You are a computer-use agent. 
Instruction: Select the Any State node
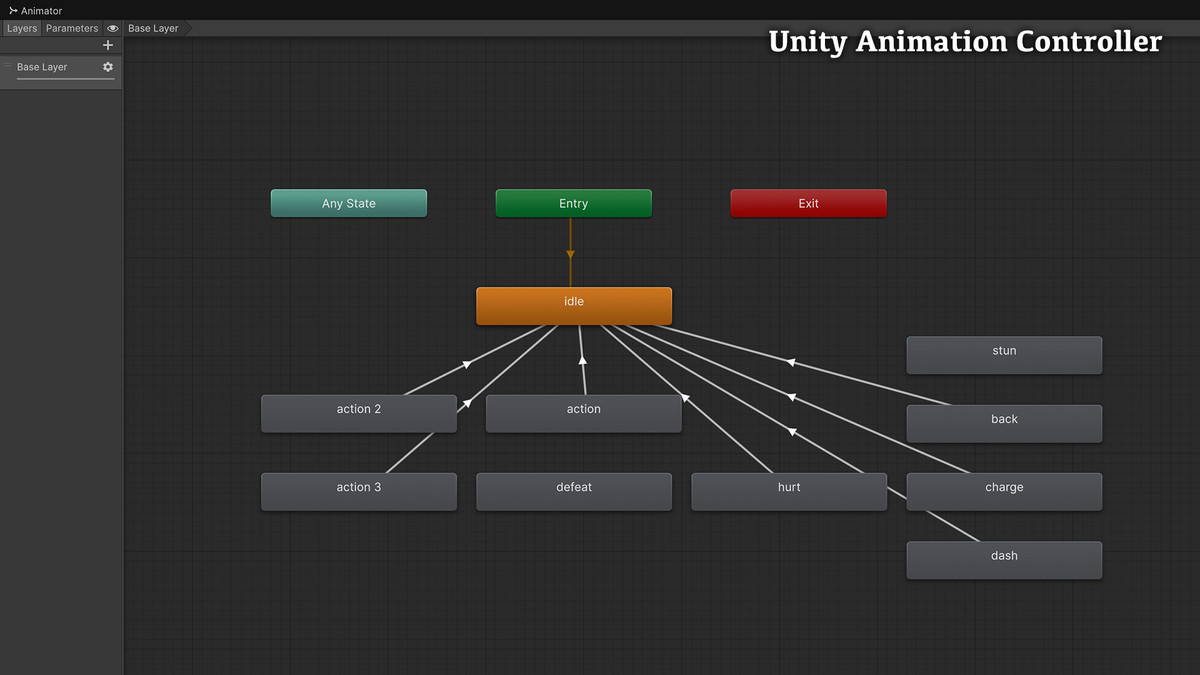point(348,202)
